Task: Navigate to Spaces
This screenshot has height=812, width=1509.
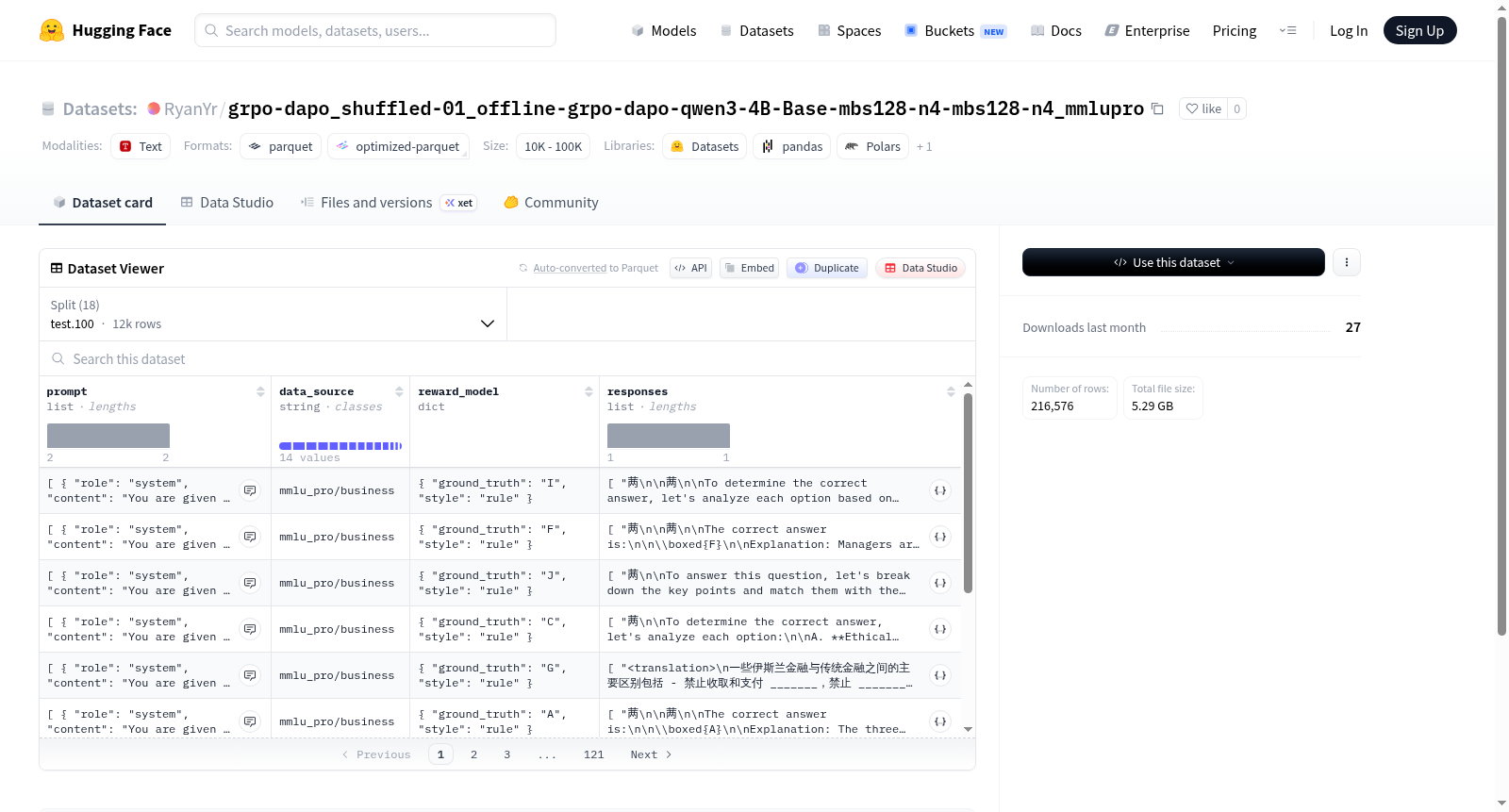Action: [x=849, y=30]
